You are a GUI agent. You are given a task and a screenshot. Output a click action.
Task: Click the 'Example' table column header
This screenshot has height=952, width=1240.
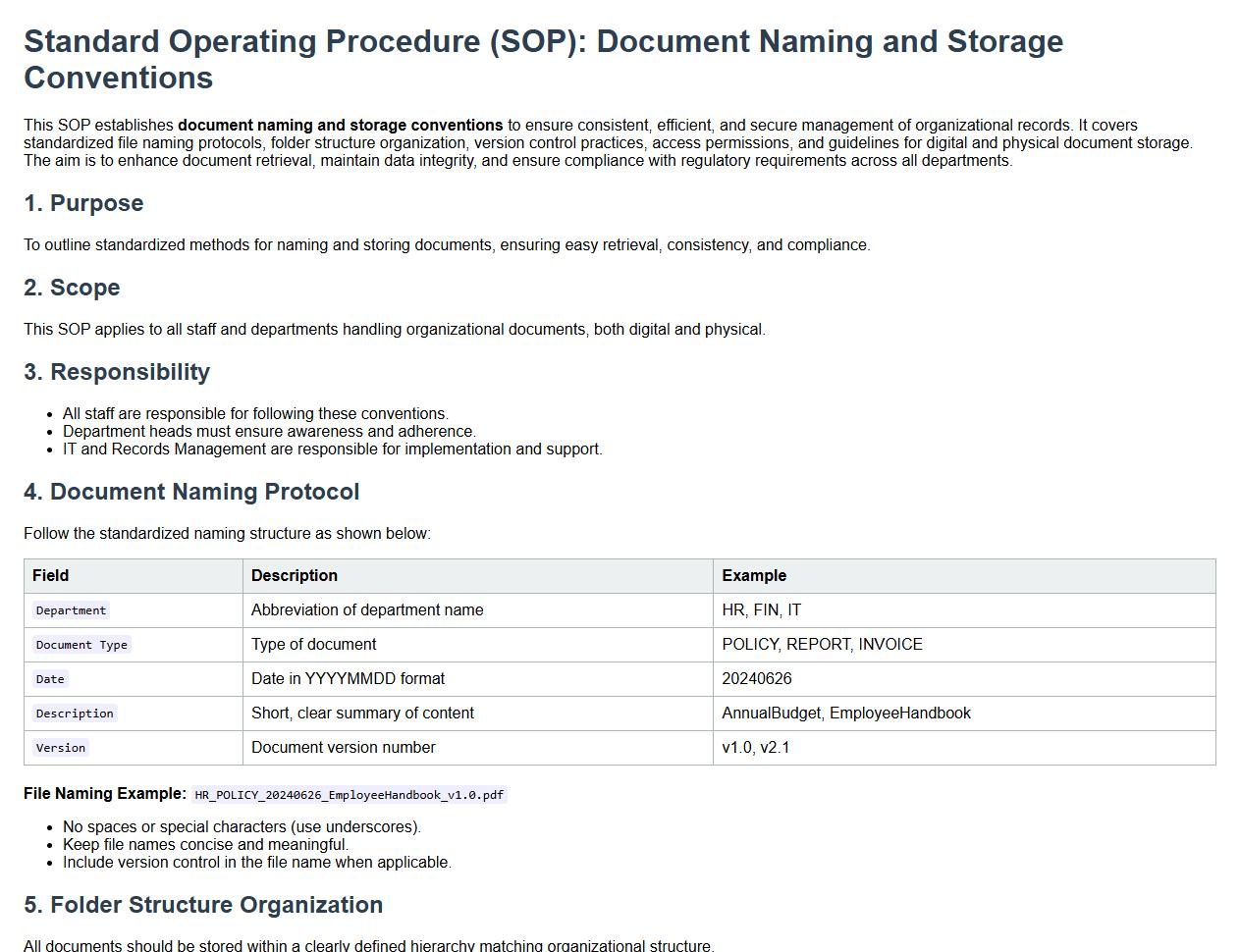click(x=754, y=576)
